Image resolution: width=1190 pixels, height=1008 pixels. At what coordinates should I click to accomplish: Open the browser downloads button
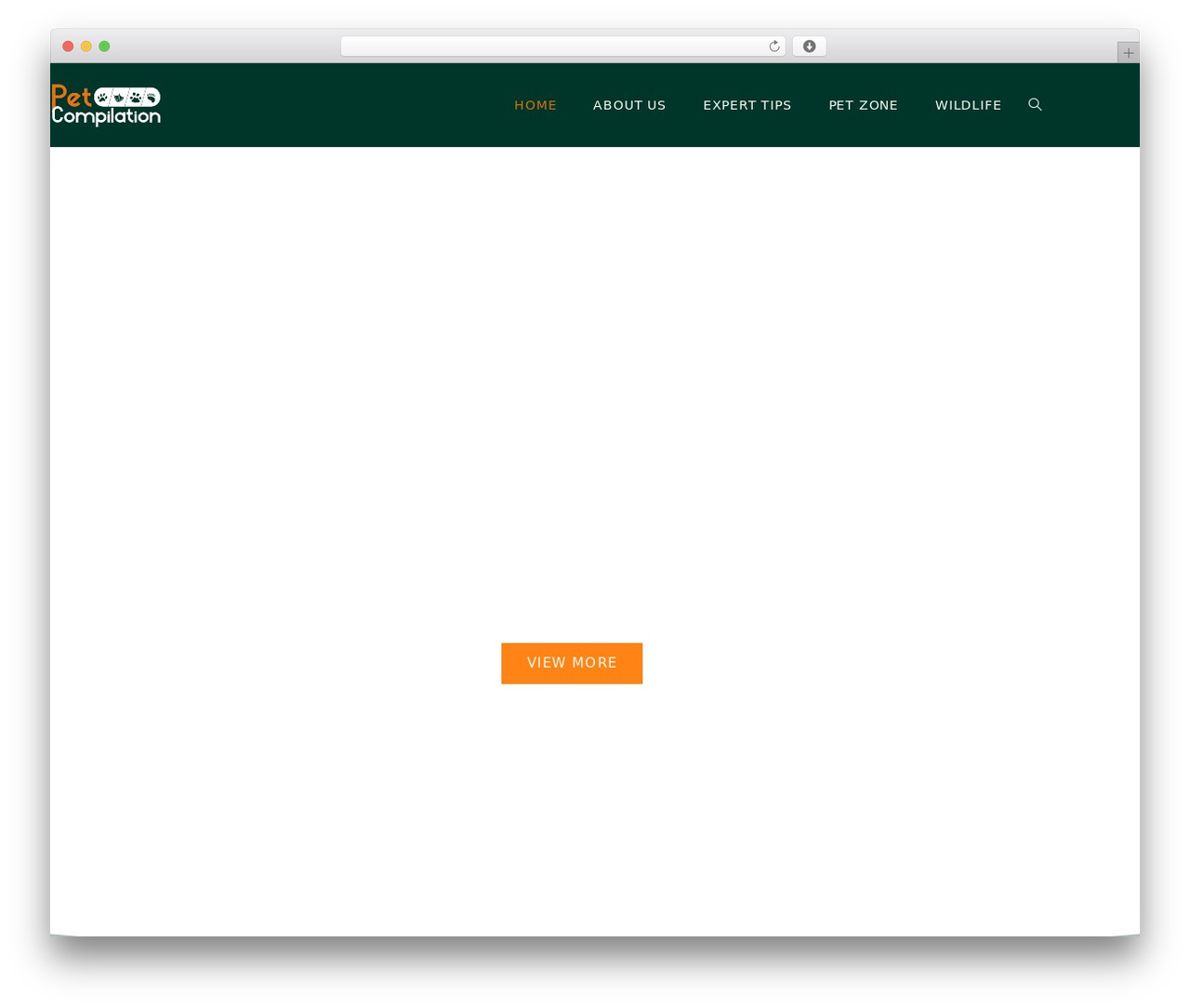click(809, 46)
